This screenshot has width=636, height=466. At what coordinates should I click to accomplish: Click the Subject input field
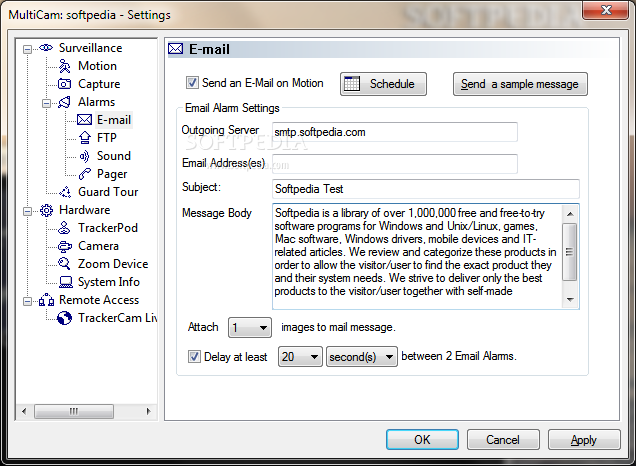(425, 189)
